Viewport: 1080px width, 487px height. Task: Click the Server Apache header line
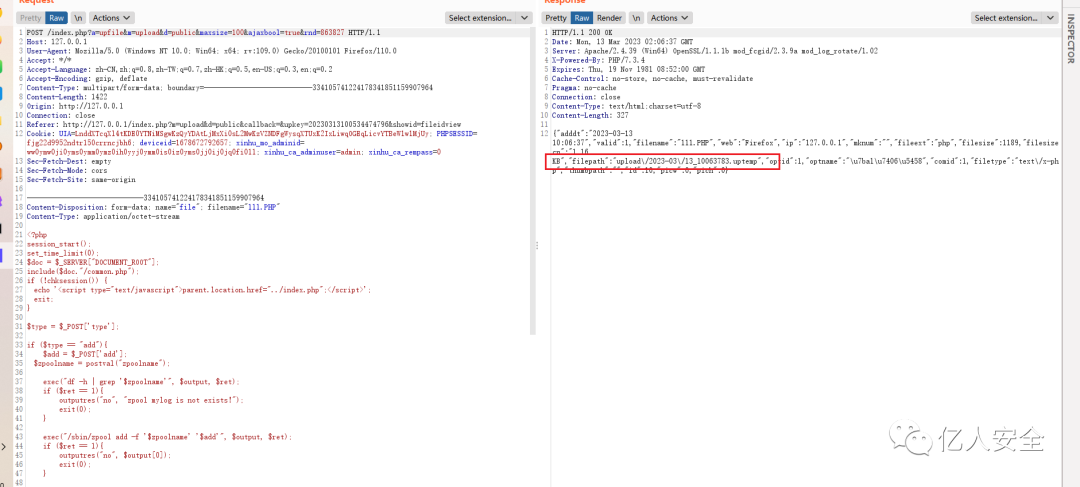715,51
